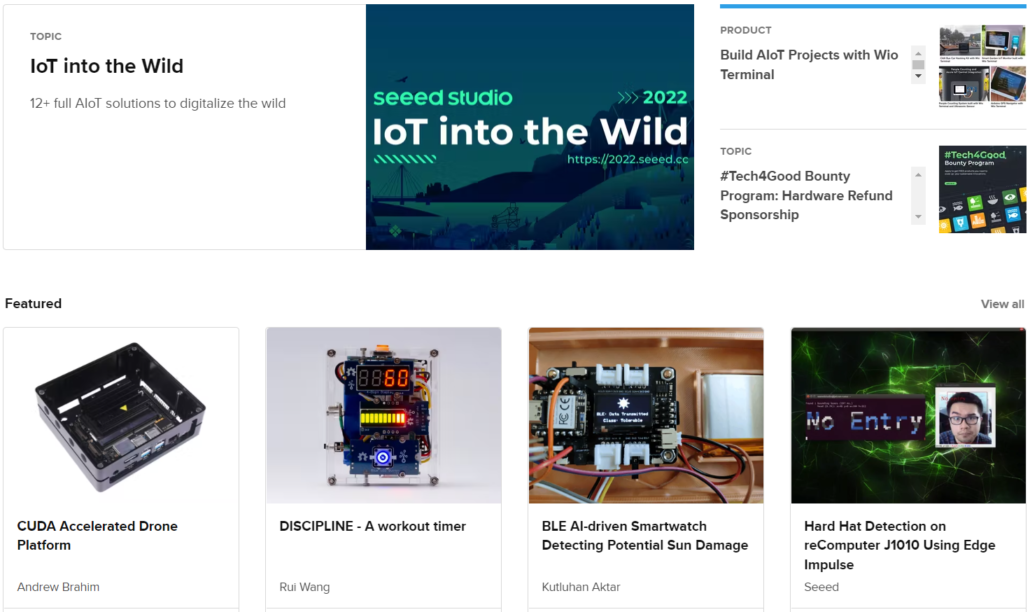Open Build AIoT Projects with Wio Terminal
Image resolution: width=1030 pixels, height=612 pixels.
click(x=809, y=64)
